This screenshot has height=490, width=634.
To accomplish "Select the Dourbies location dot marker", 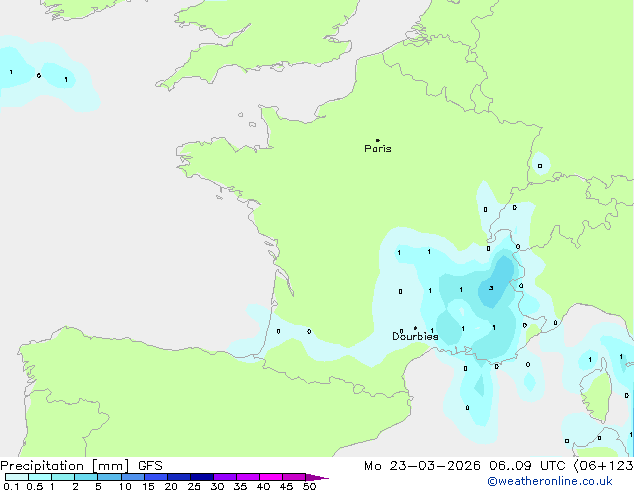I will click(x=415, y=328).
